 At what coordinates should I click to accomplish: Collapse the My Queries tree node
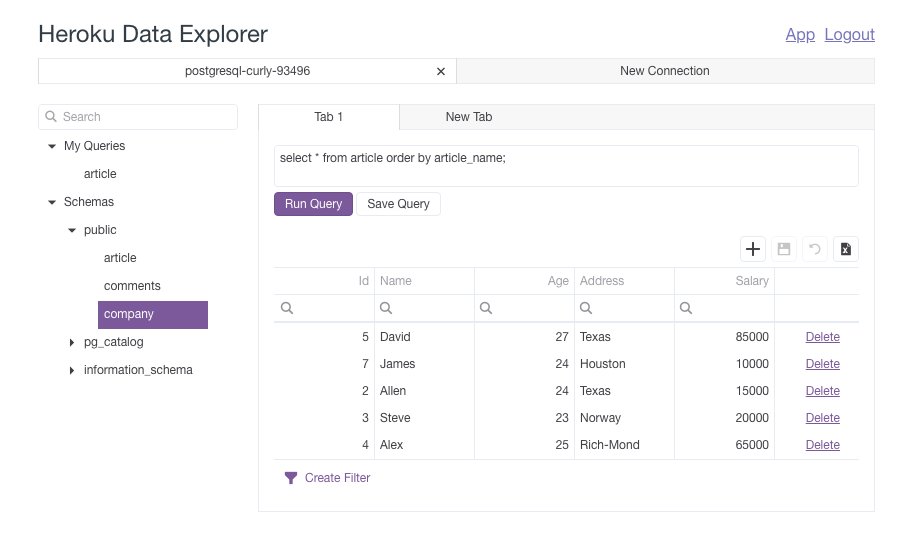pyautogui.click(x=52, y=146)
